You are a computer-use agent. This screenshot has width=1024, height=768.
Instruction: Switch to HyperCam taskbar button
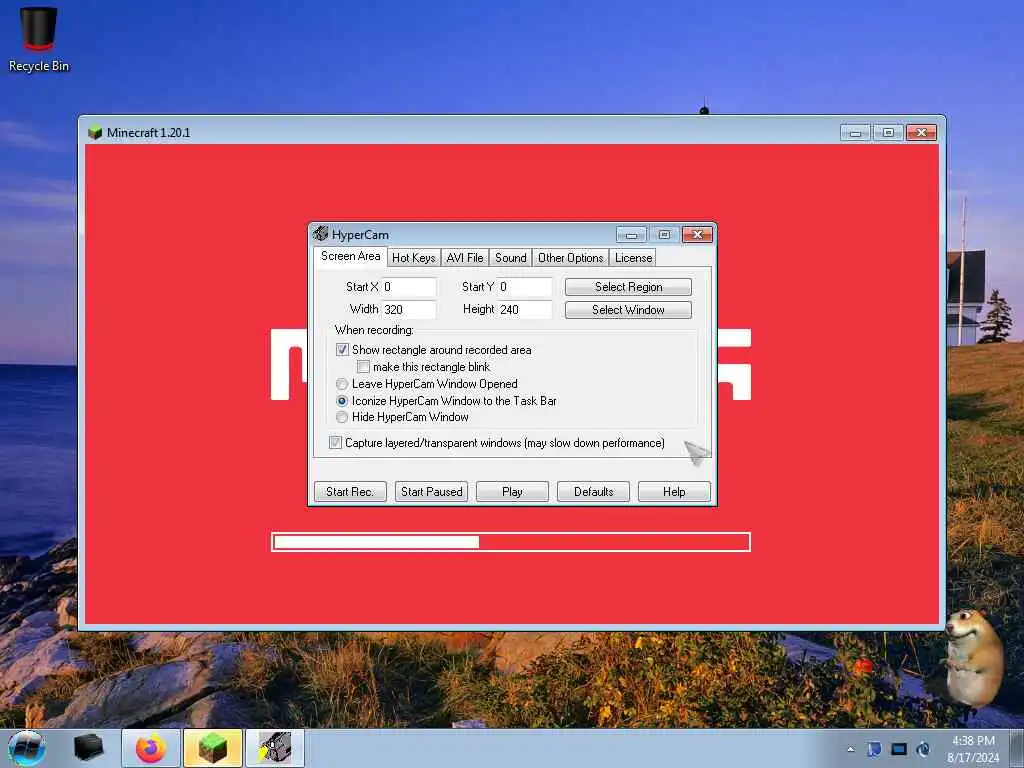[x=275, y=748]
